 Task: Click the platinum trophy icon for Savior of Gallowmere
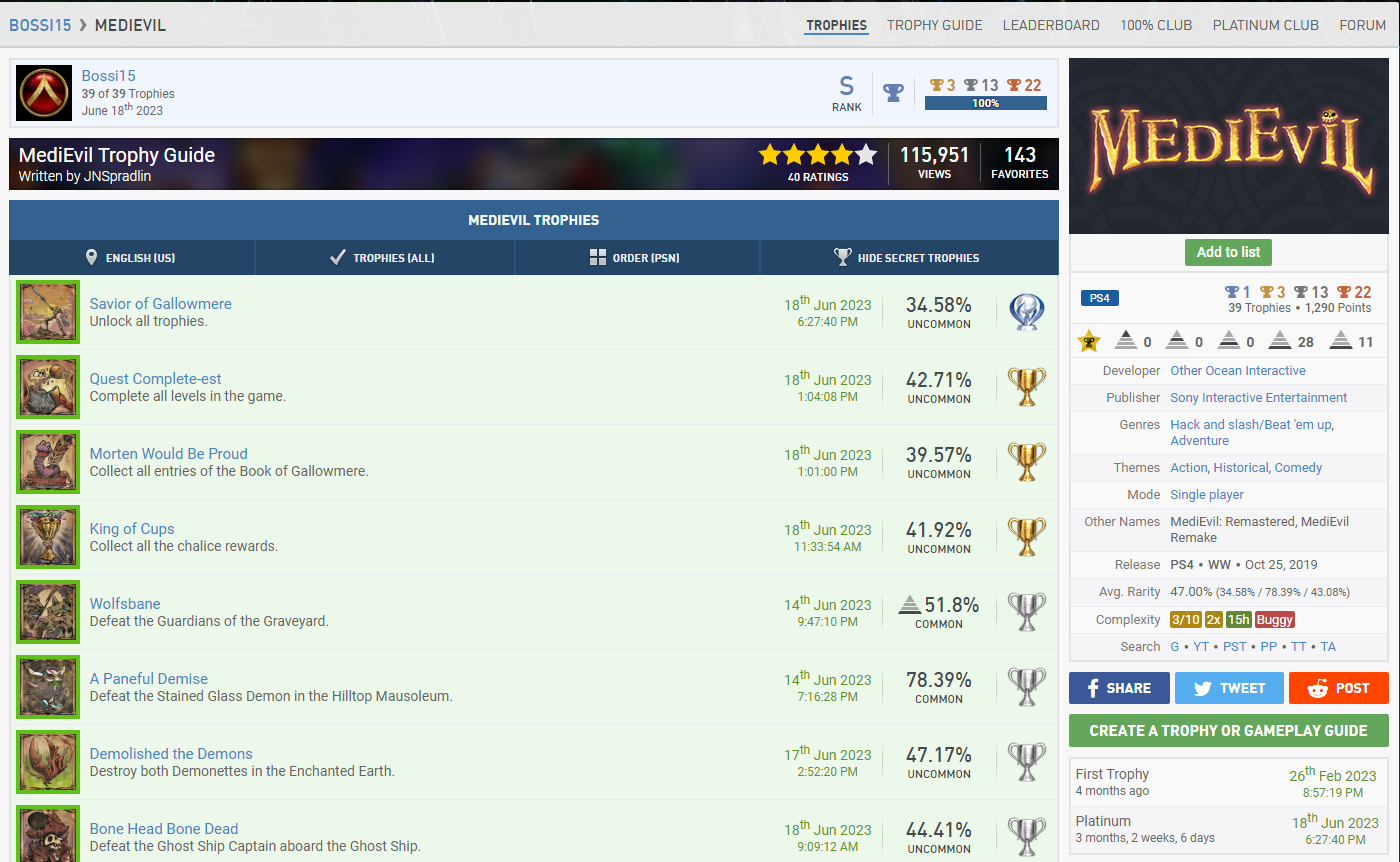coord(1026,312)
